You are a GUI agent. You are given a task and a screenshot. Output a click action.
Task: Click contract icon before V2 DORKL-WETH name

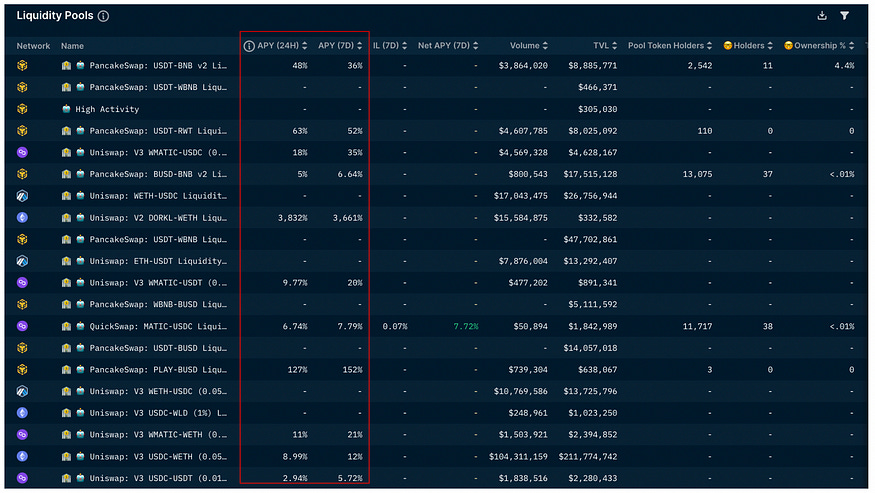pos(80,218)
